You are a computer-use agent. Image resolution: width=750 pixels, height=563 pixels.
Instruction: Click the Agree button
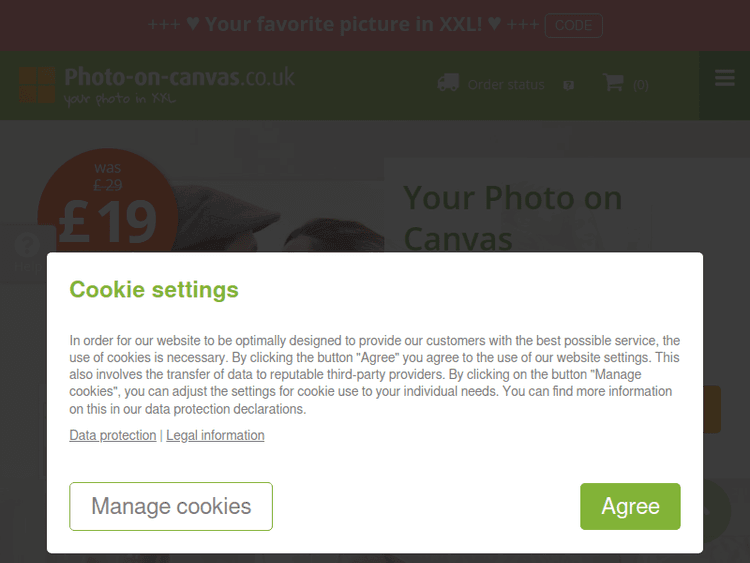pos(630,506)
